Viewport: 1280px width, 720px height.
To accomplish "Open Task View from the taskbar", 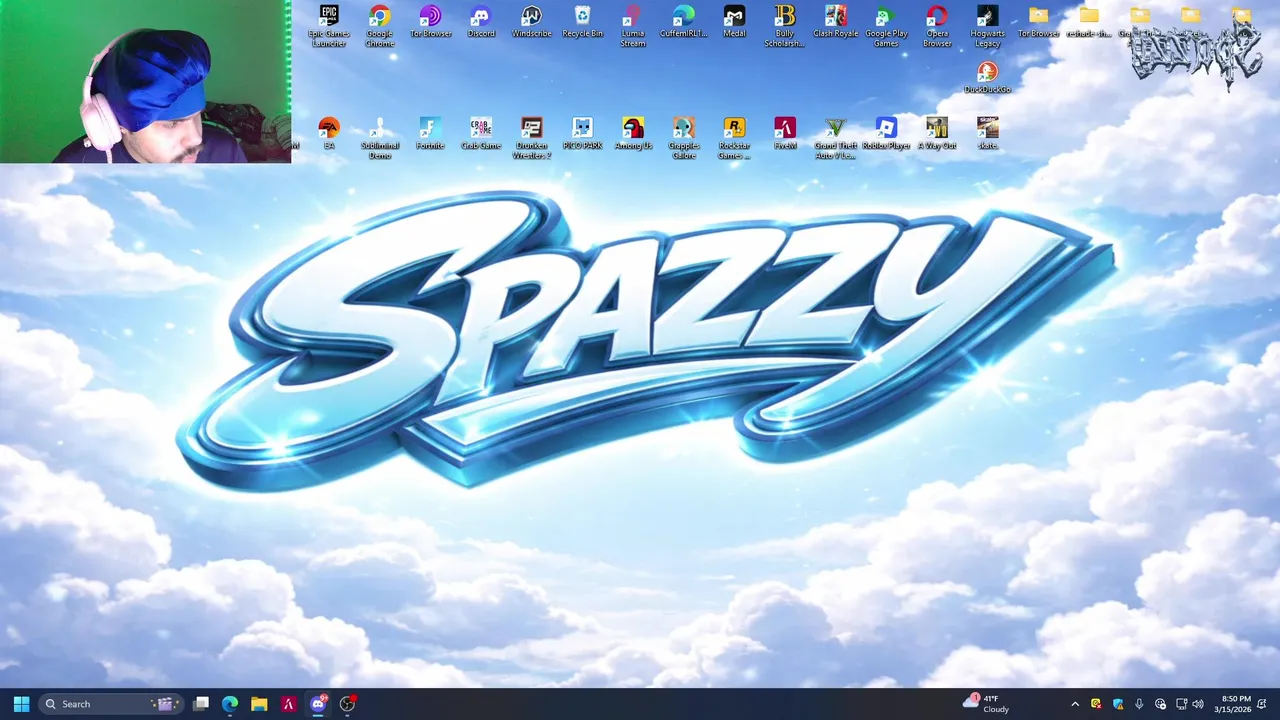I will coord(201,704).
